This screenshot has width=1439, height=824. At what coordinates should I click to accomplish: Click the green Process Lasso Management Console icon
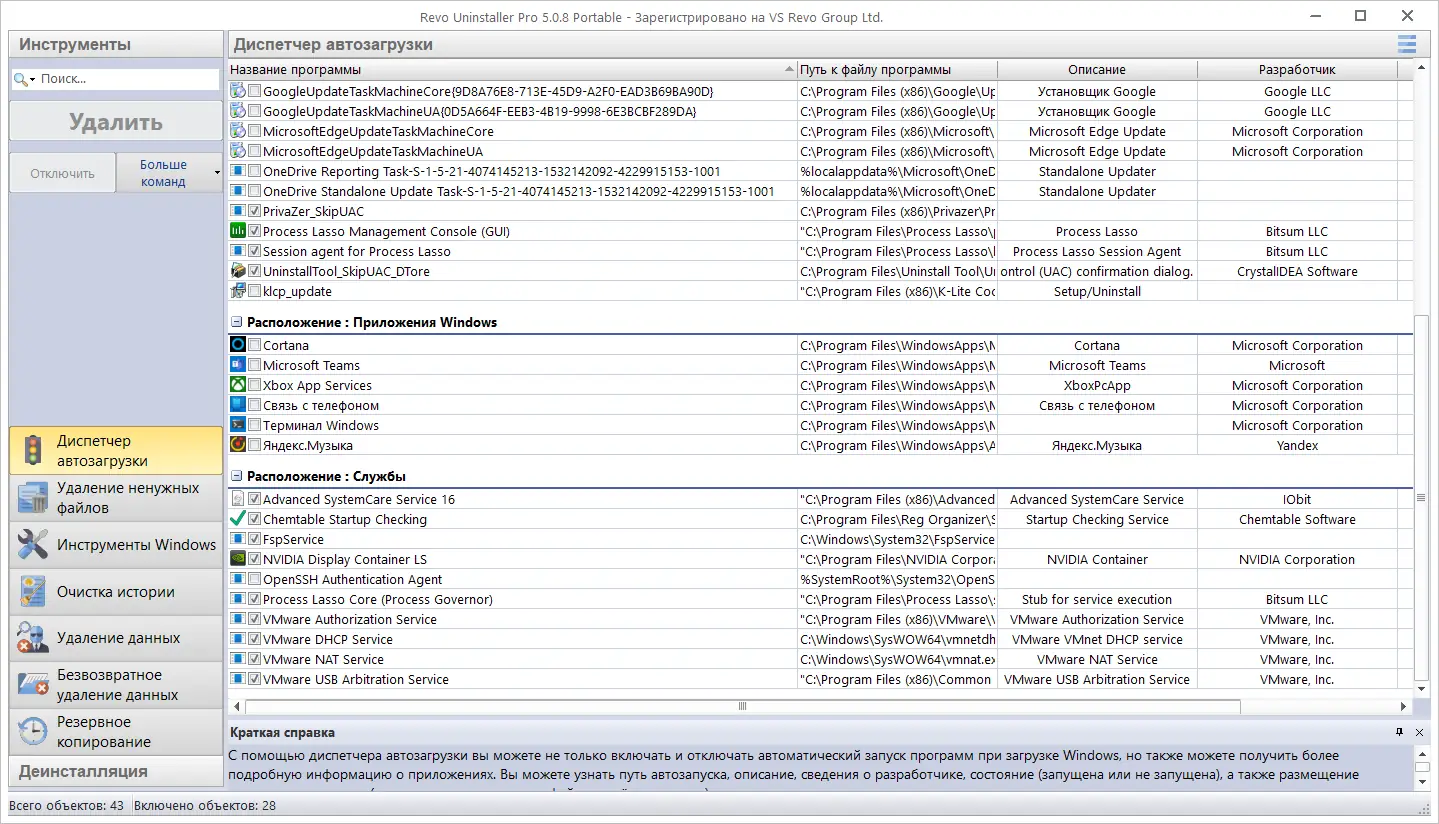coord(238,231)
